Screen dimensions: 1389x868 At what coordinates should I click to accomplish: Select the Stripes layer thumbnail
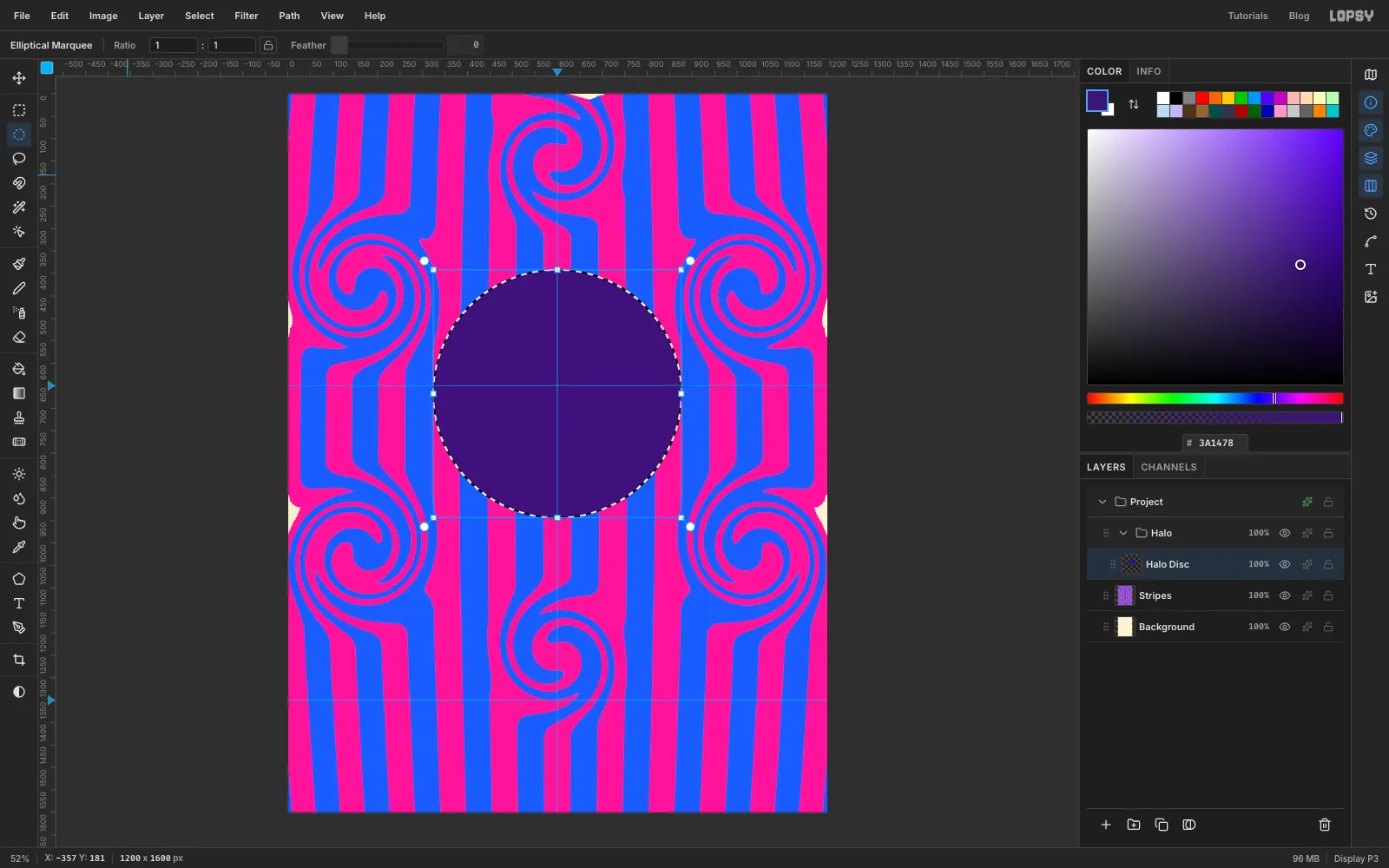[x=1125, y=595]
